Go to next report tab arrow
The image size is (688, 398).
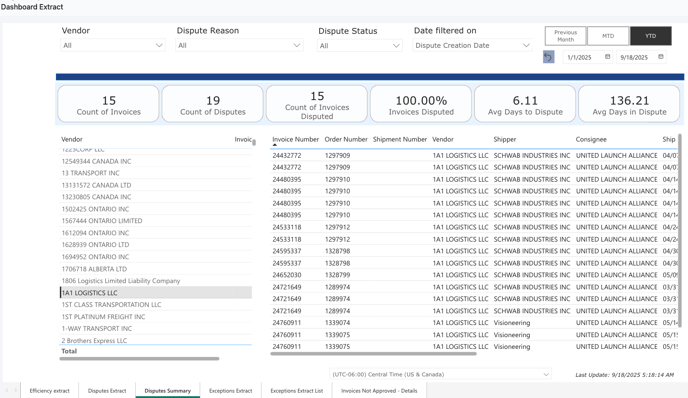[x=15, y=390]
